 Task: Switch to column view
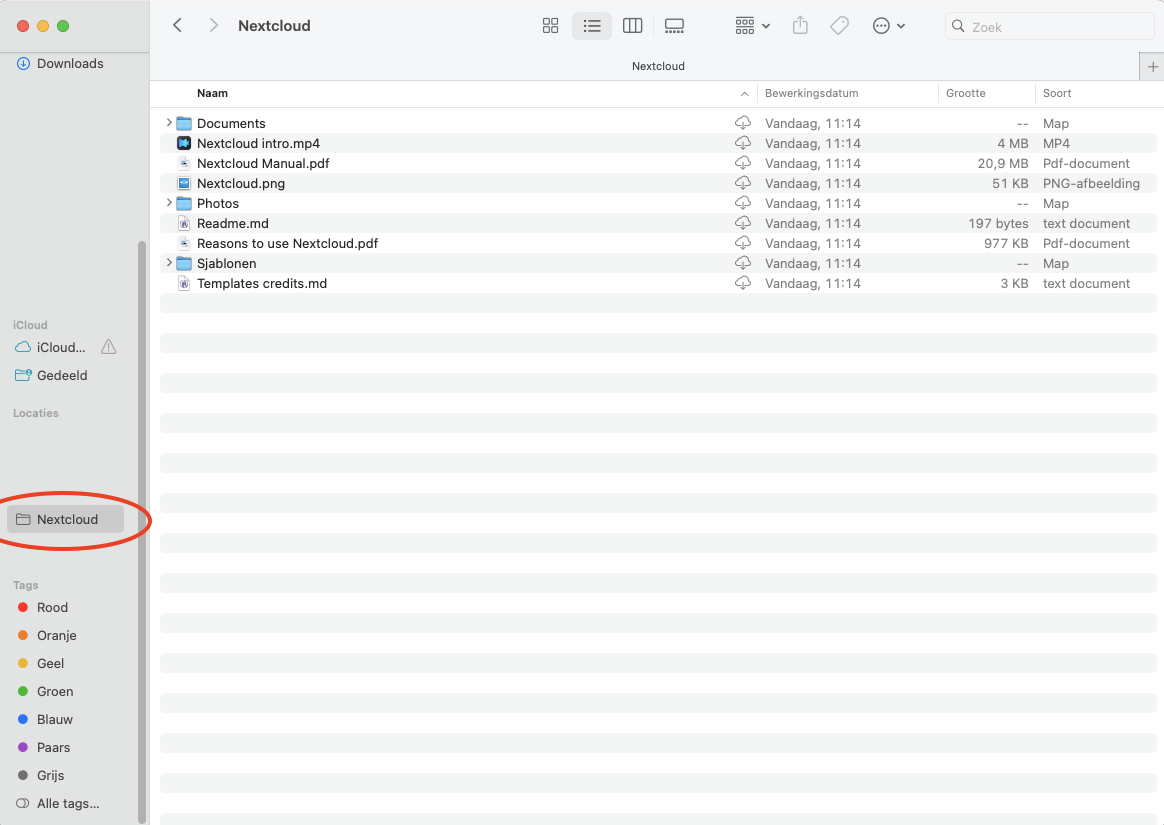(x=632, y=26)
